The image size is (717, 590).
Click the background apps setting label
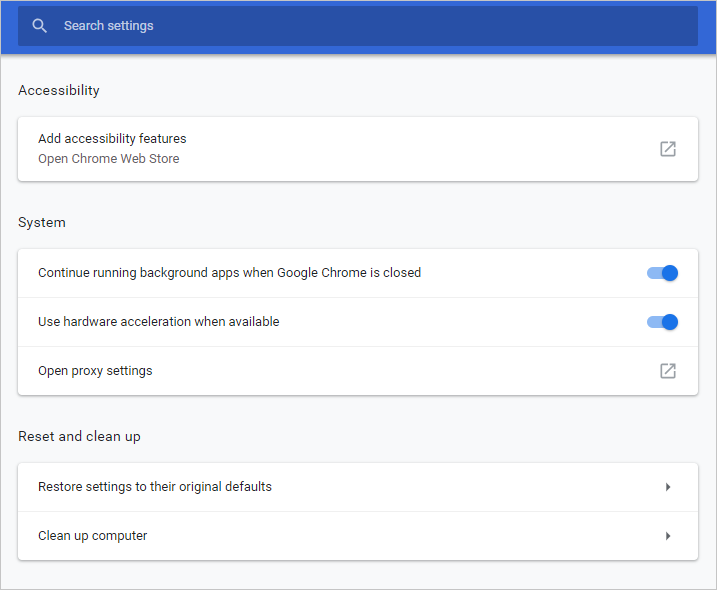(229, 273)
